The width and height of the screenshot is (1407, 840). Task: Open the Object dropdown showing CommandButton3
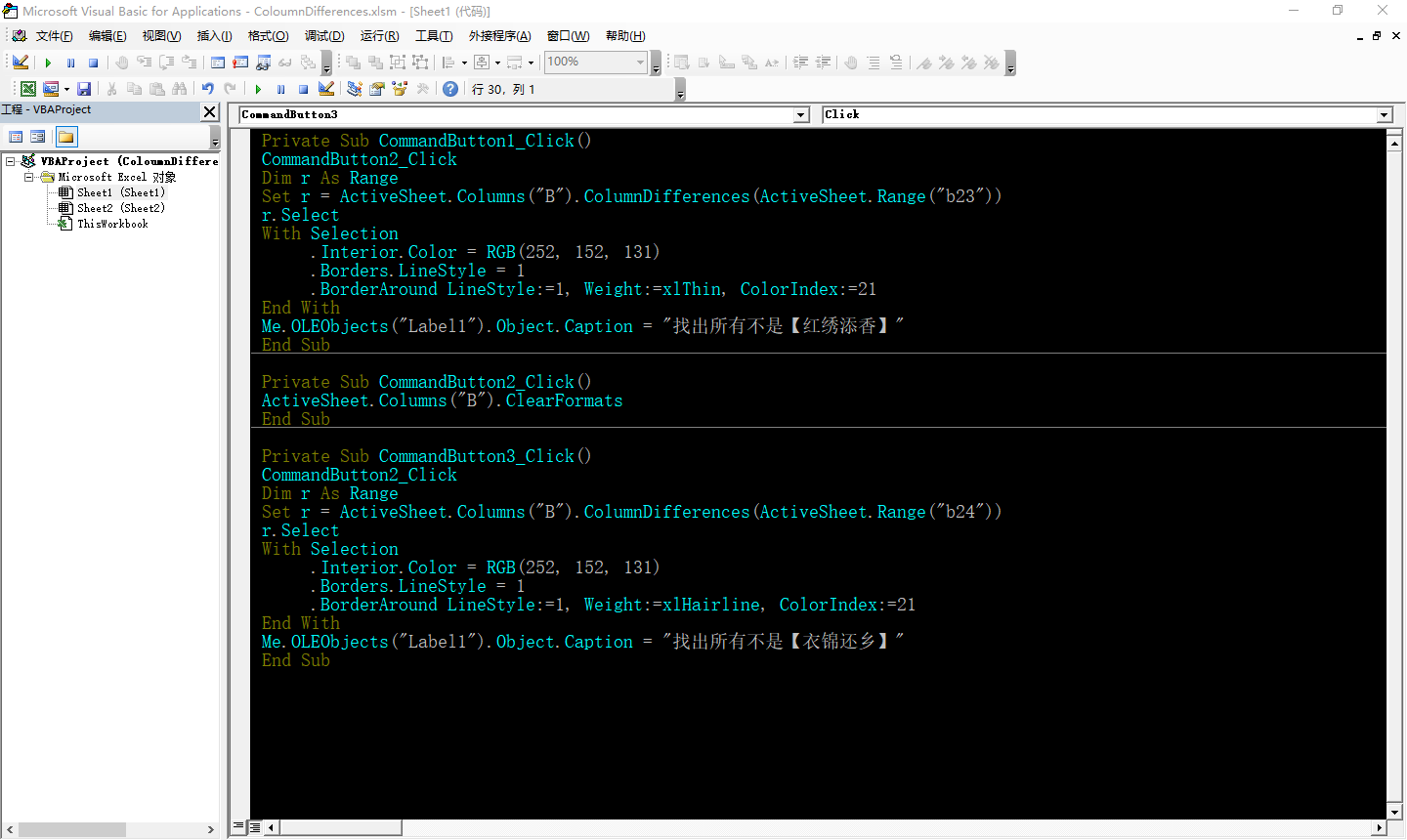(x=801, y=115)
